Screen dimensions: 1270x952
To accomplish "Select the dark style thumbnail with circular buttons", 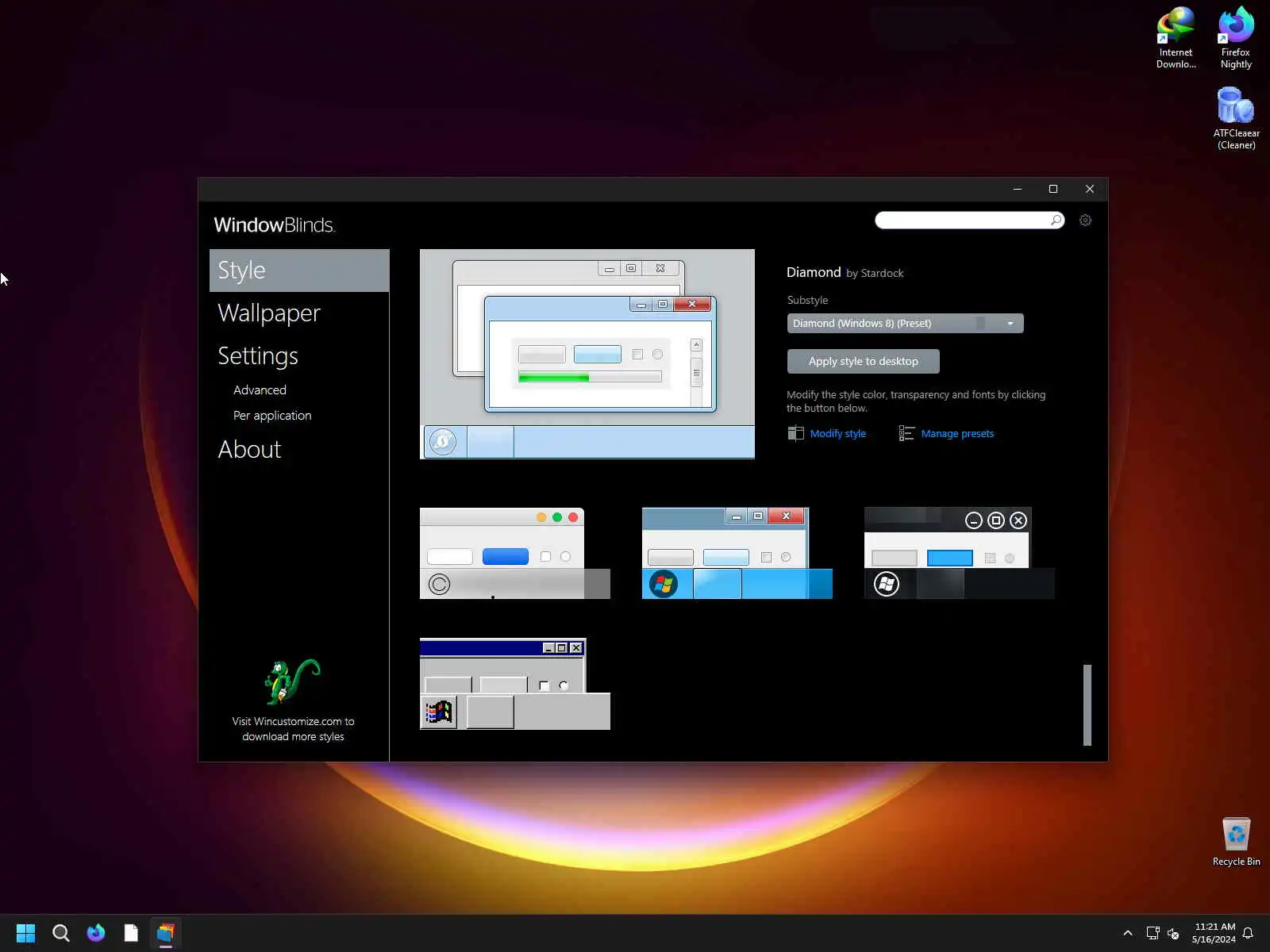I will (x=960, y=554).
